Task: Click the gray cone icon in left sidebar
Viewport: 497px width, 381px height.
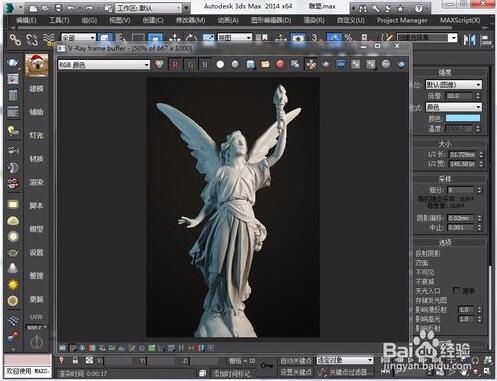Action: click(x=13, y=268)
